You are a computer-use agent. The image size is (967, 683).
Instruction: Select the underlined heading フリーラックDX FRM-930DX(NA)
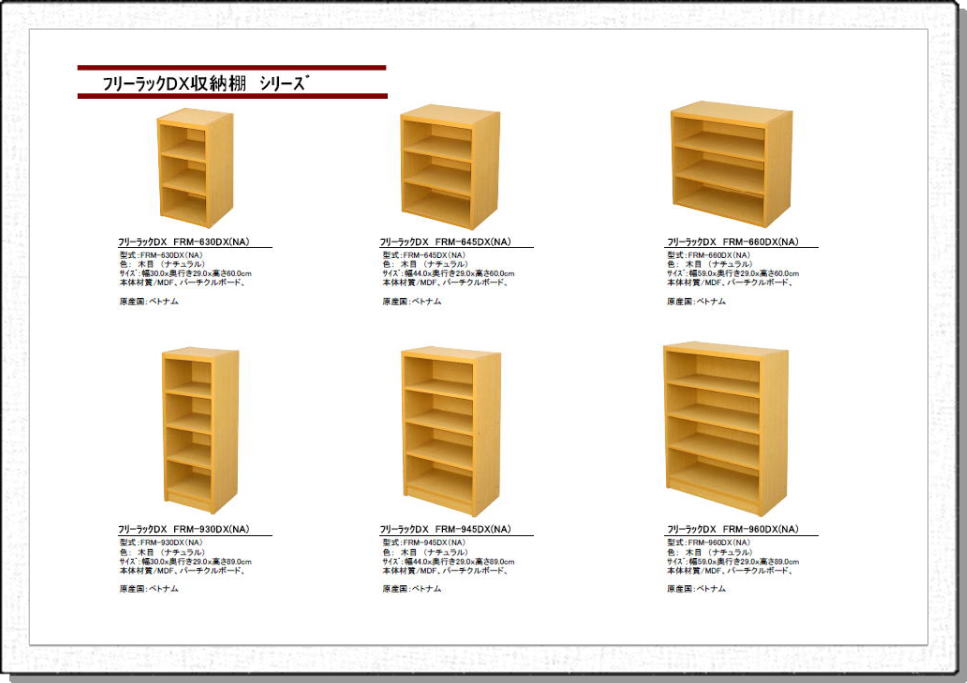(183, 529)
